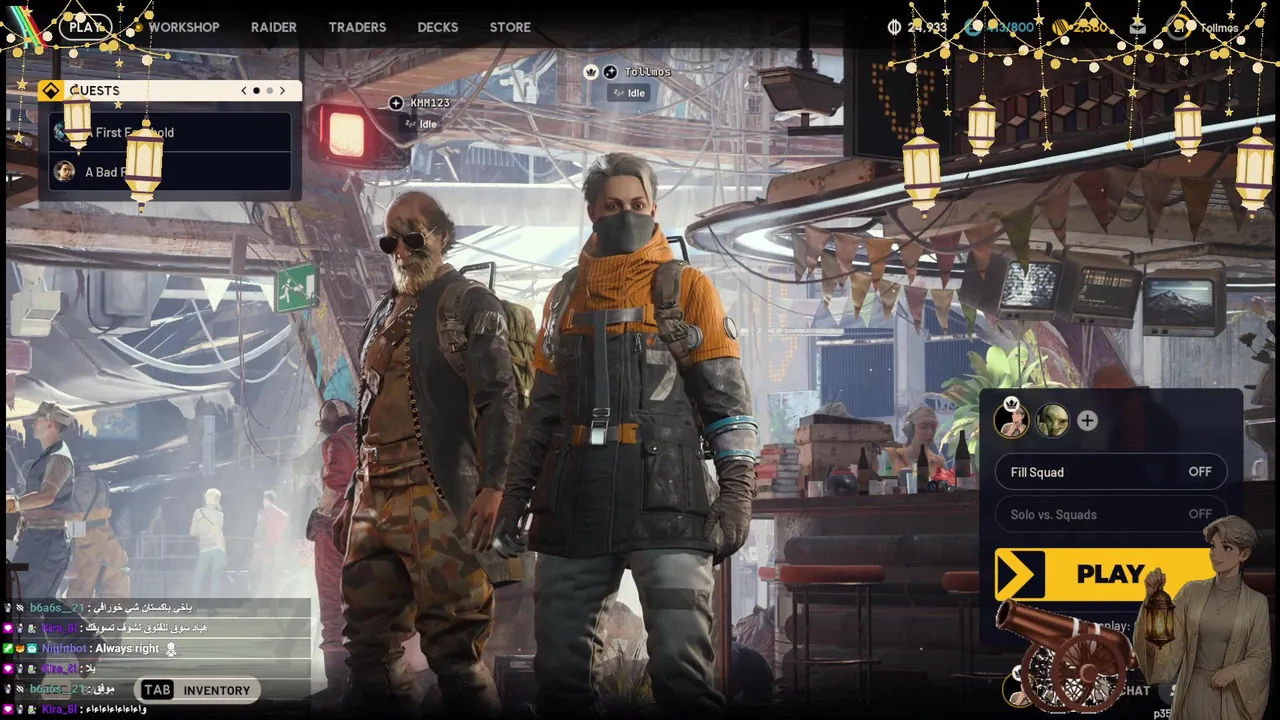Viewport: 1280px width, 720px height.
Task: Select the first quests page dot
Action: pos(256,90)
